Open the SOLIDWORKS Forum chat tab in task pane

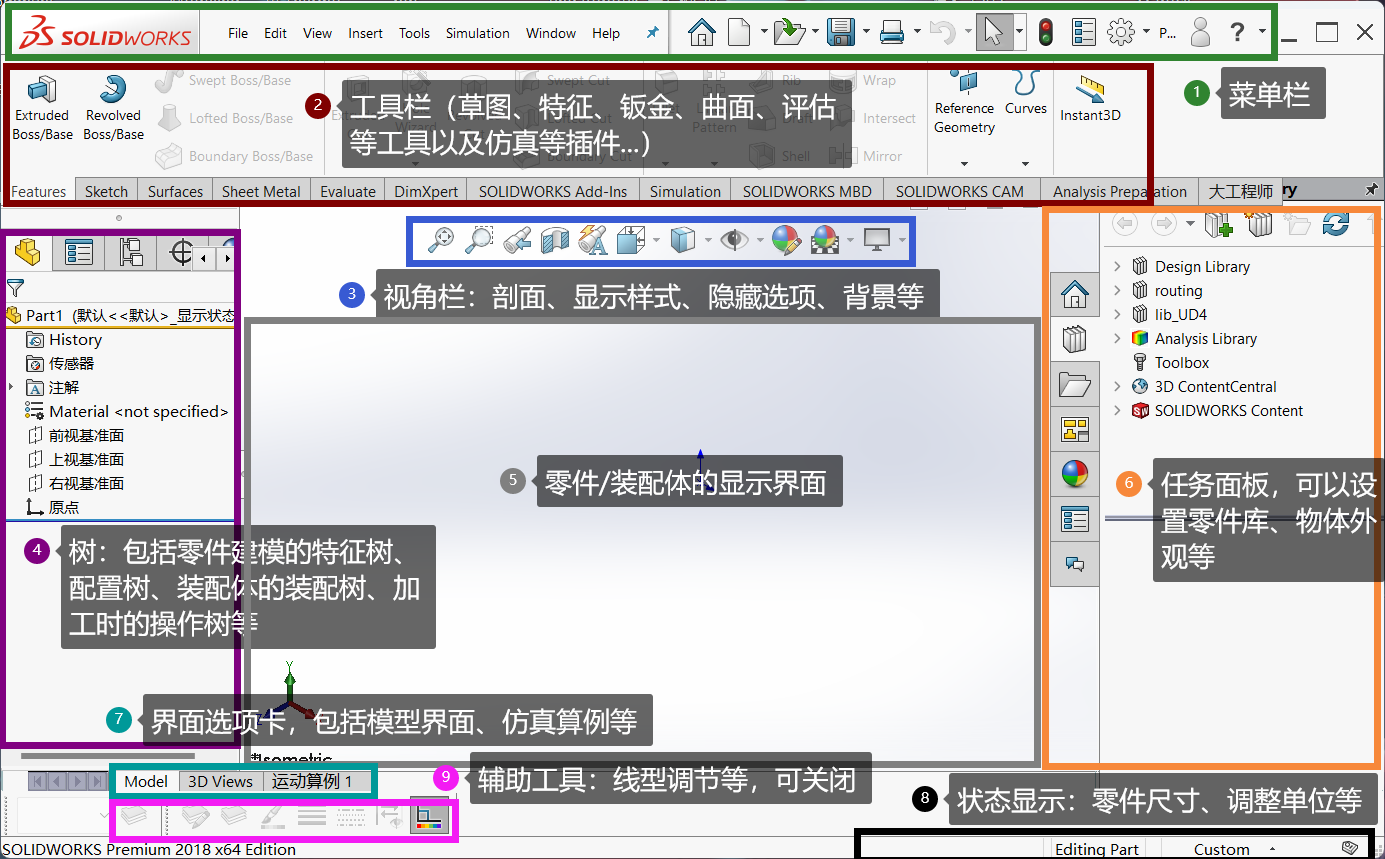point(1074,564)
